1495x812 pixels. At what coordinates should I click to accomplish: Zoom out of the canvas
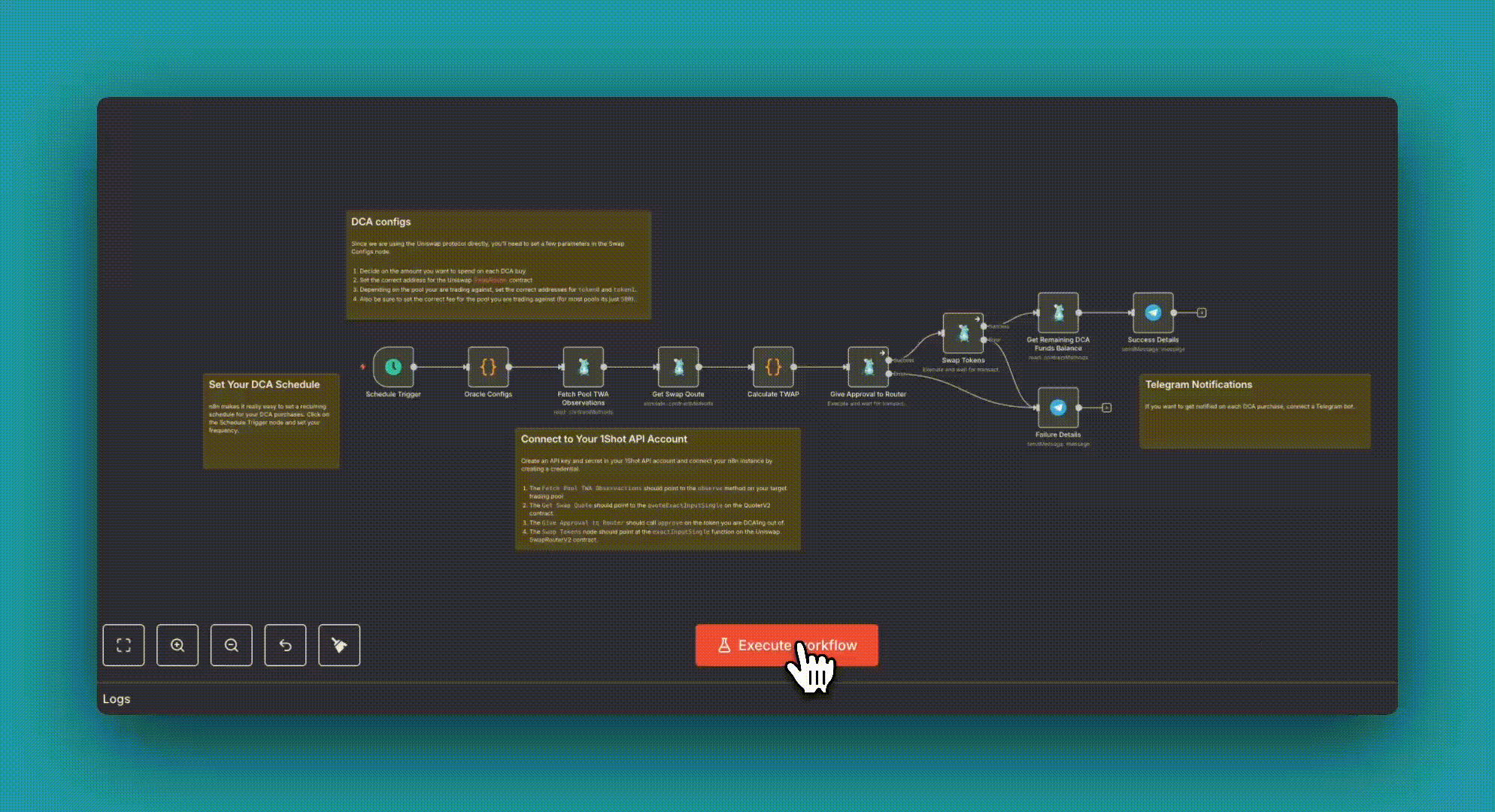[x=232, y=645]
